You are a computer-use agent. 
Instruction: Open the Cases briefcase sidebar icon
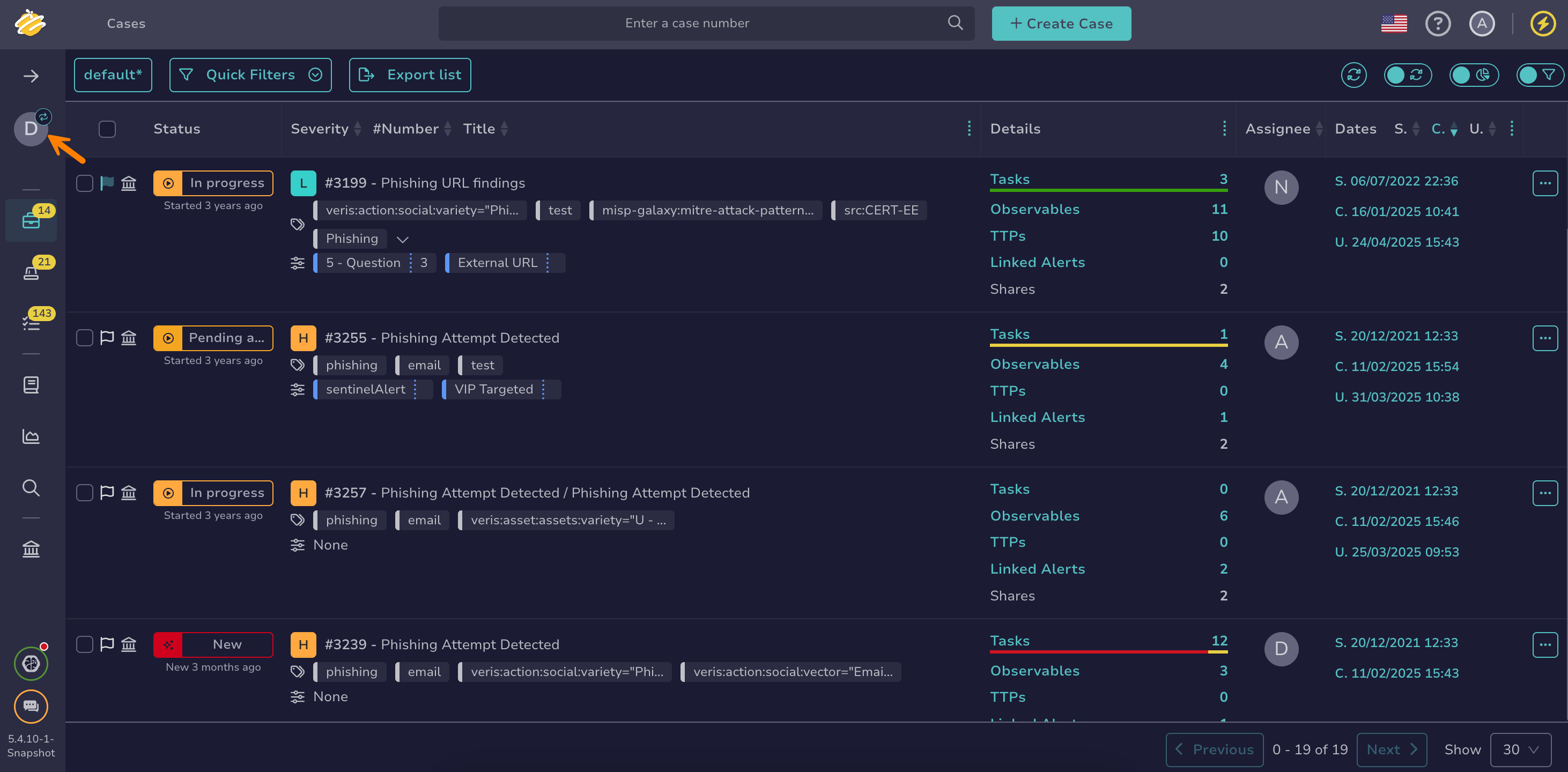(x=31, y=220)
